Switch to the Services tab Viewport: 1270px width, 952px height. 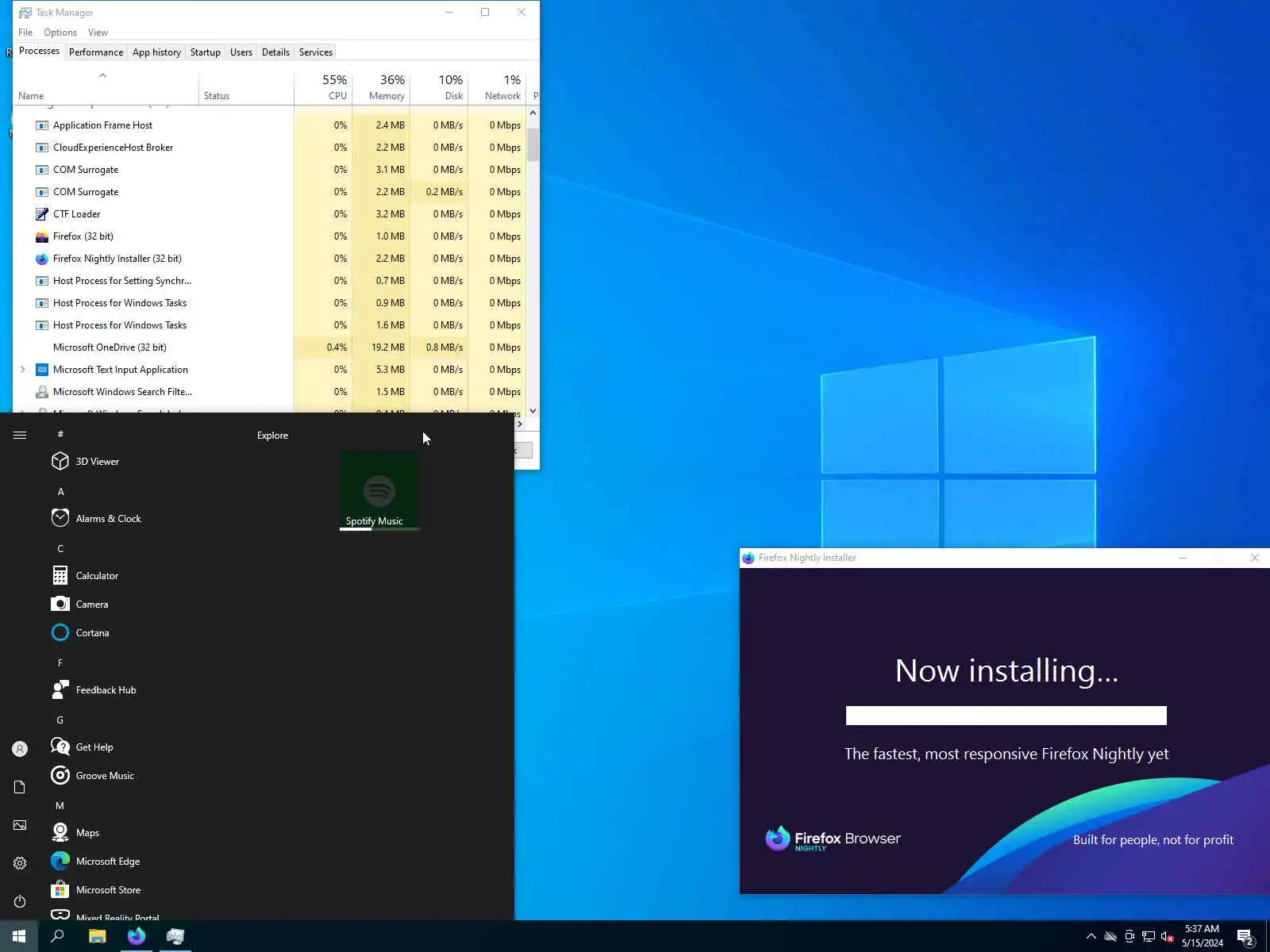click(316, 52)
